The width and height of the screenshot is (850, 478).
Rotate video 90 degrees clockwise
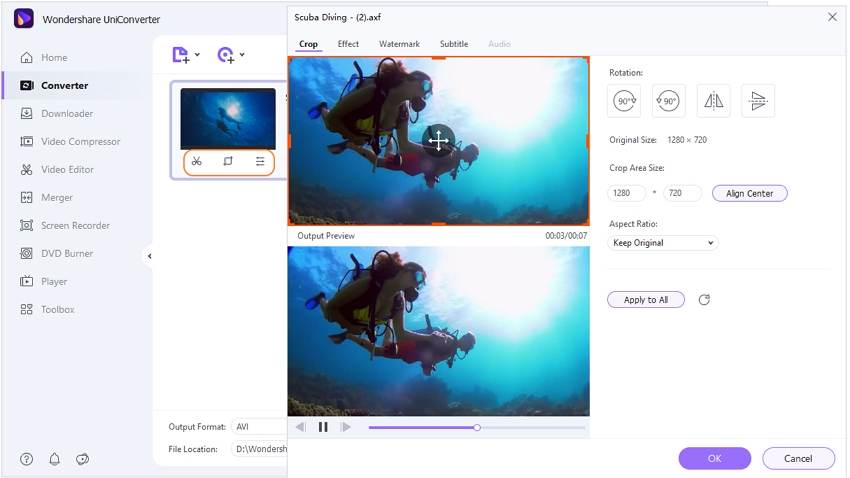point(624,101)
